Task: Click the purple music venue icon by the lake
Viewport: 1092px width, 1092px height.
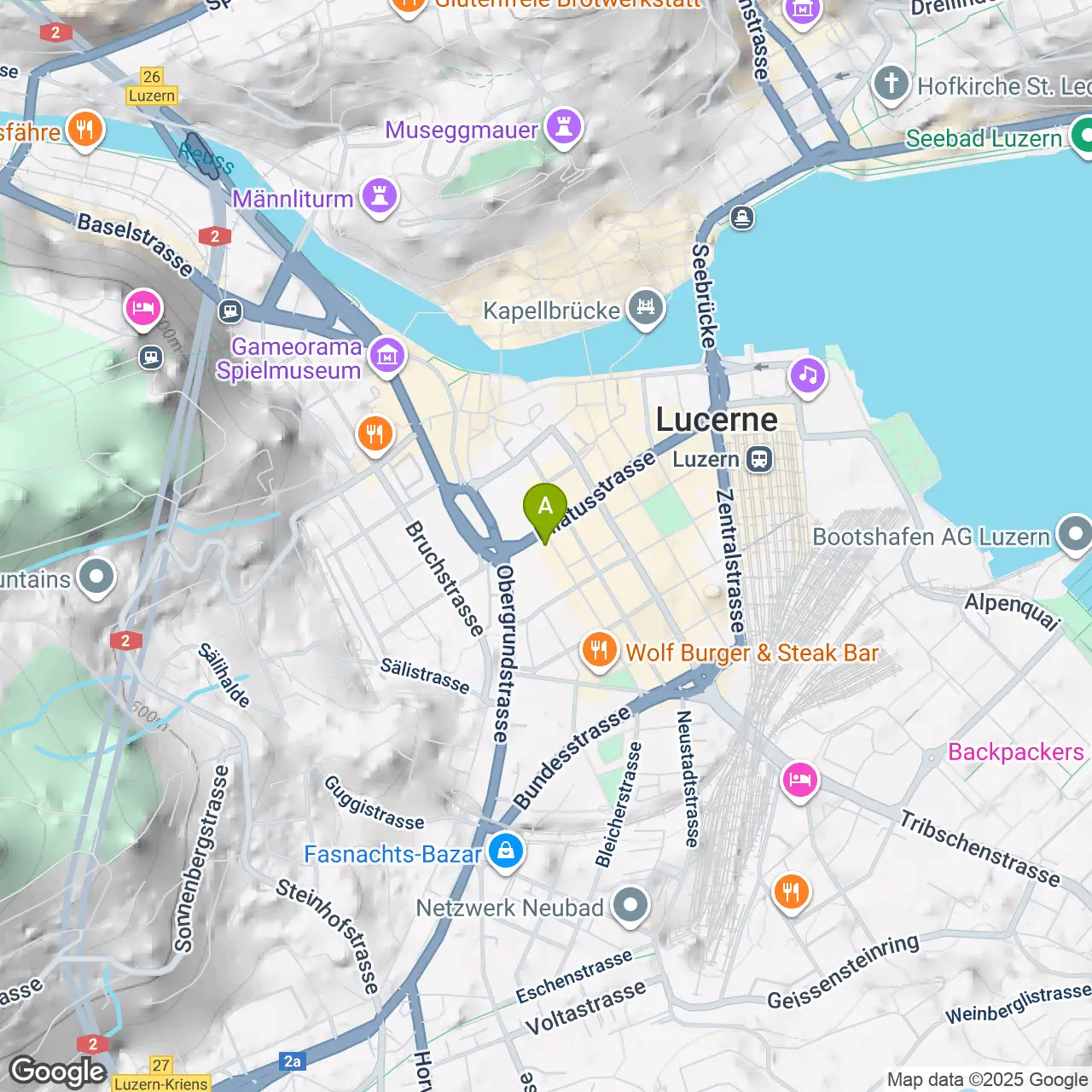Action: [x=807, y=375]
